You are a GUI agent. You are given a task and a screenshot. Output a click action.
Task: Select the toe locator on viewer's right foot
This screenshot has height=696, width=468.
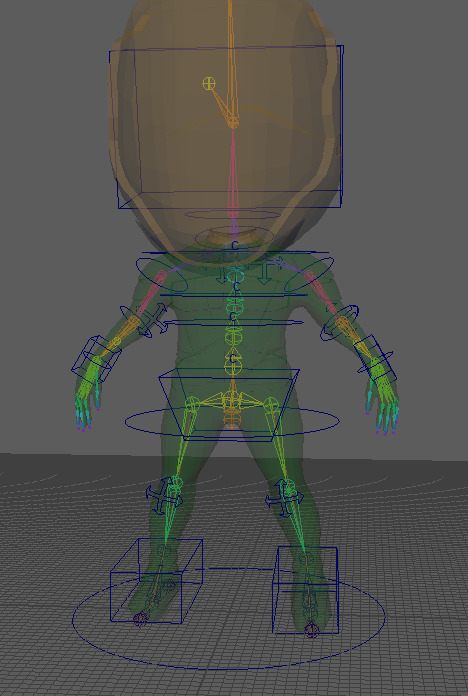(x=311, y=629)
